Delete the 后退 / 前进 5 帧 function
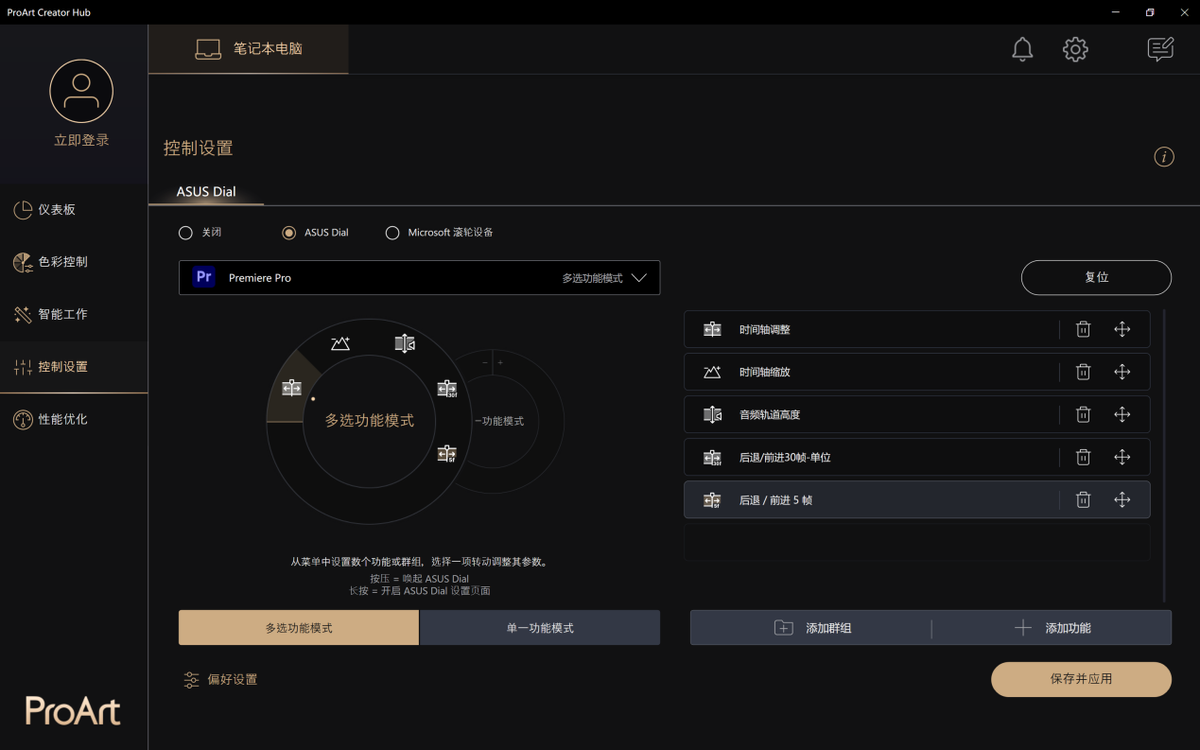Viewport: 1200px width, 750px height. point(1083,500)
